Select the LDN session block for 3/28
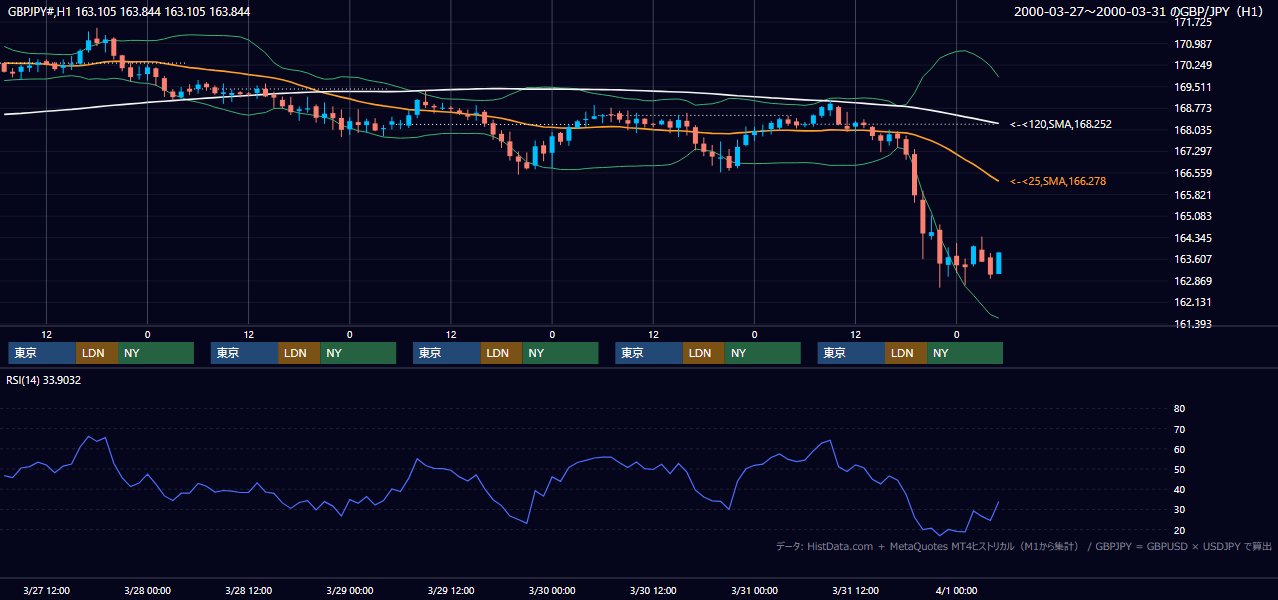Image resolution: width=1278 pixels, height=600 pixels. (x=299, y=353)
